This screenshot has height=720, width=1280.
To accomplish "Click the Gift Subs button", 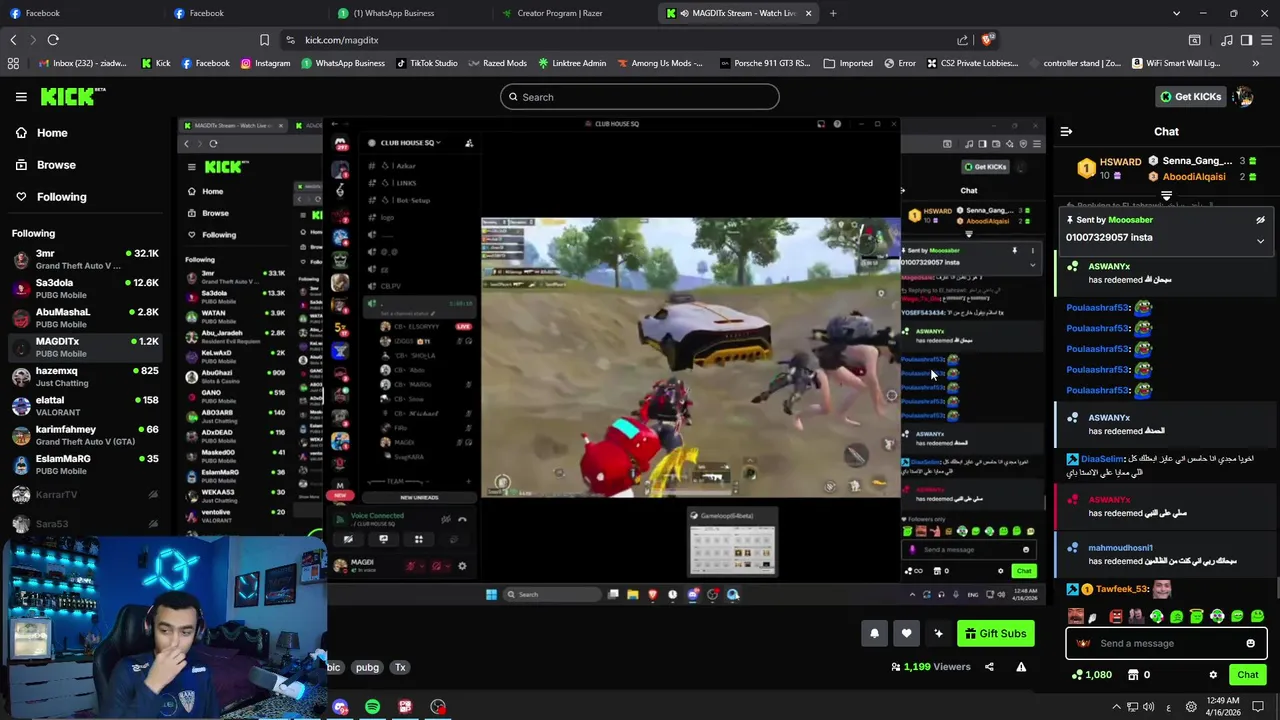I will point(995,633).
